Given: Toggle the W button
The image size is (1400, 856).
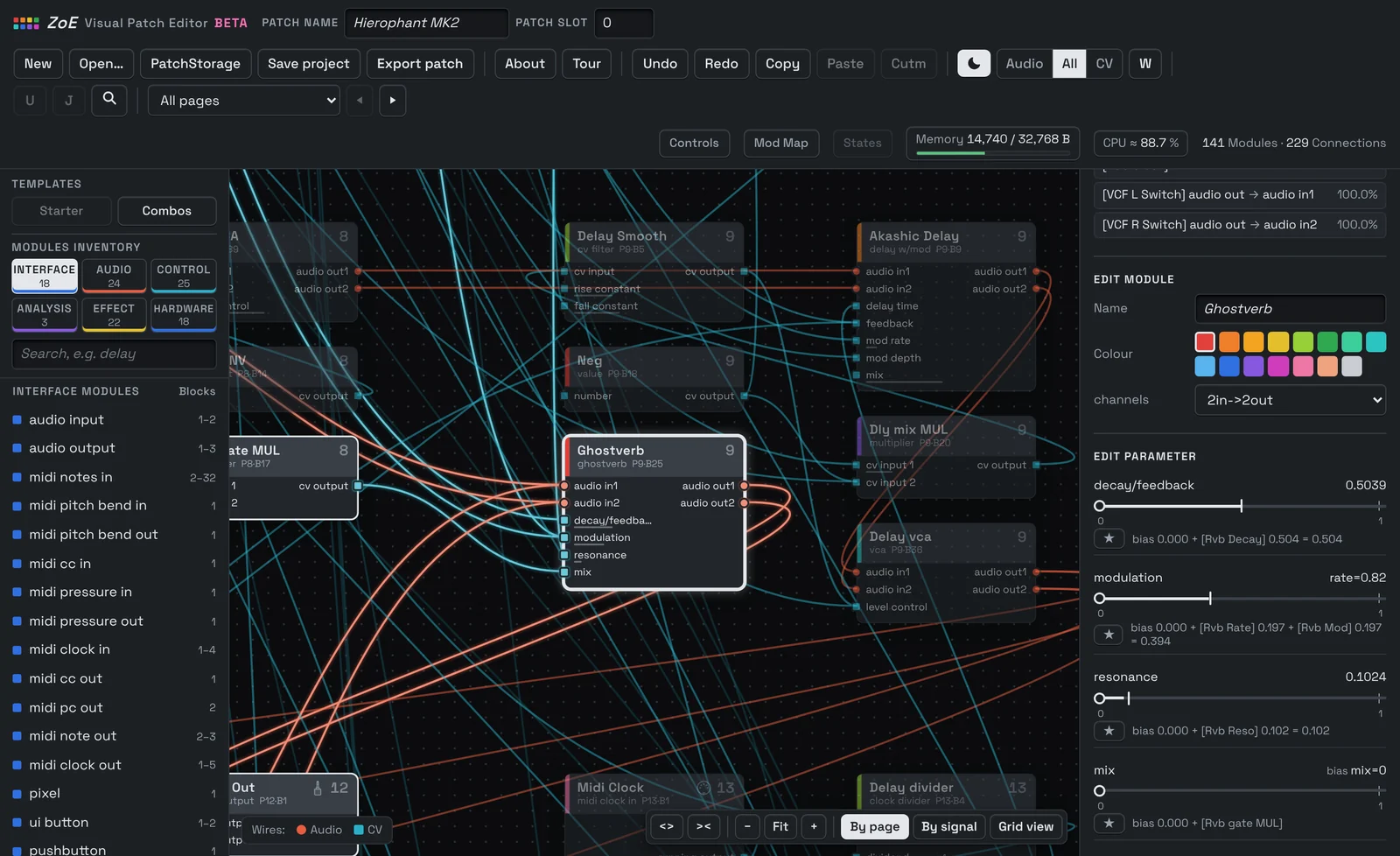Looking at the screenshot, I should (1145, 64).
